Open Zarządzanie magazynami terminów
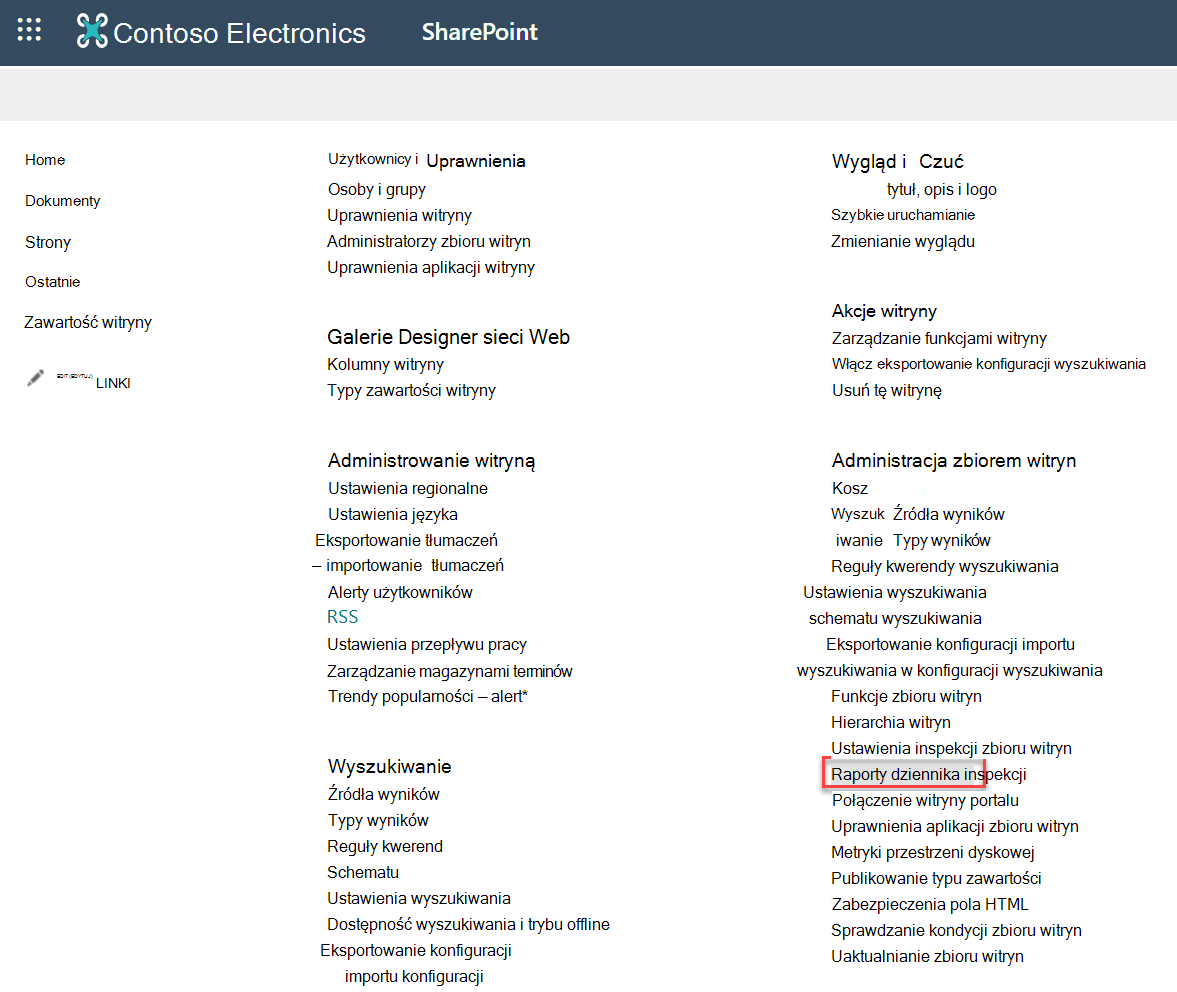 tap(450, 672)
